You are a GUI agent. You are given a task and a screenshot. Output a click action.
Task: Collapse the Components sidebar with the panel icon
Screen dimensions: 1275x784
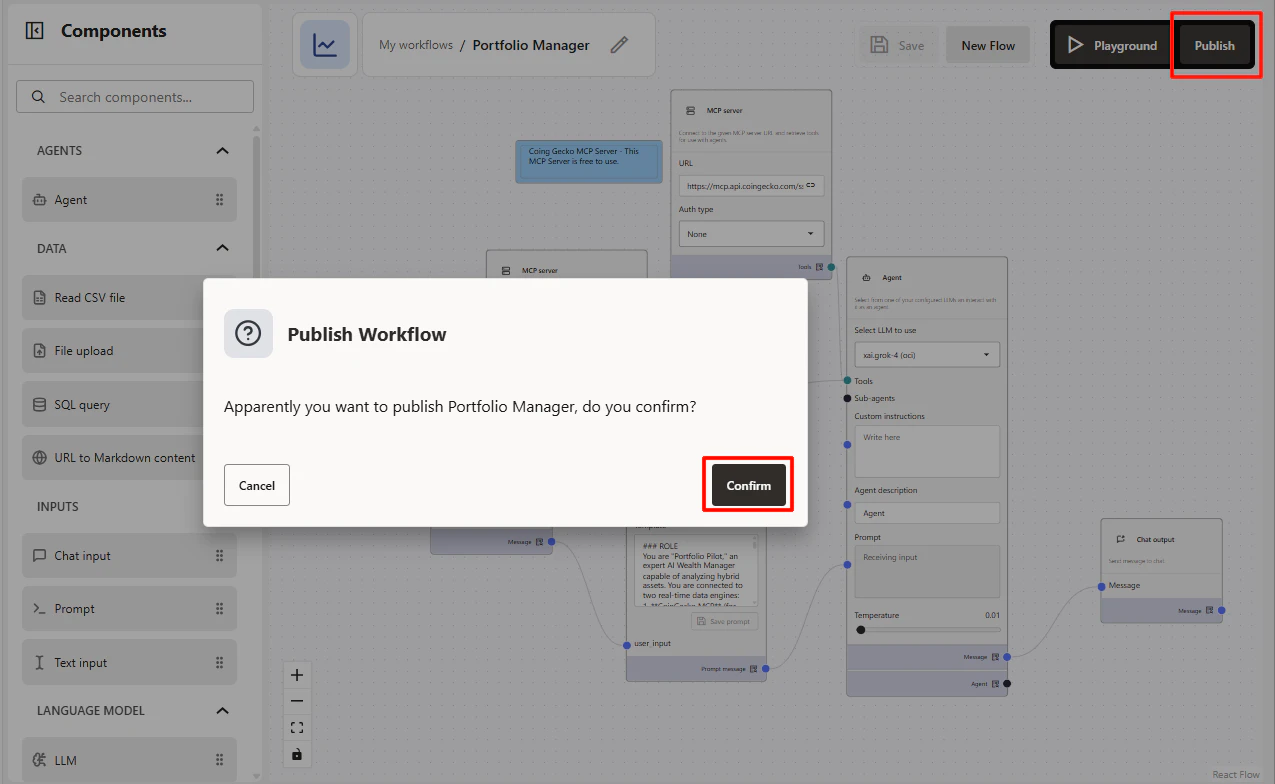tap(34, 31)
